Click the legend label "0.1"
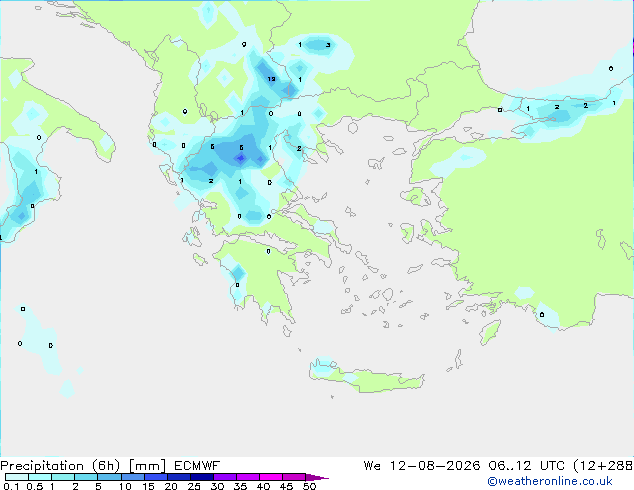This screenshot has width=634, height=490. click(x=11, y=486)
